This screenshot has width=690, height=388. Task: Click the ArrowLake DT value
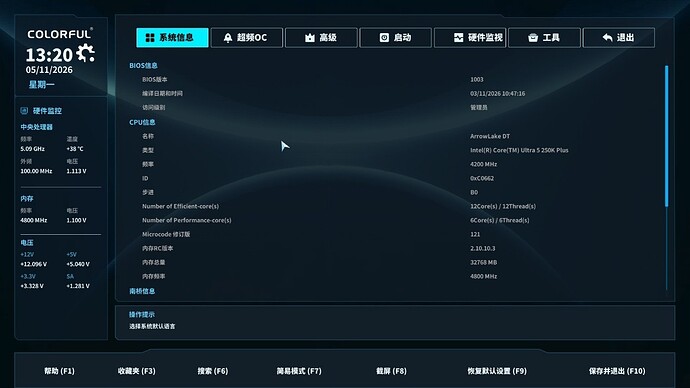click(x=490, y=136)
